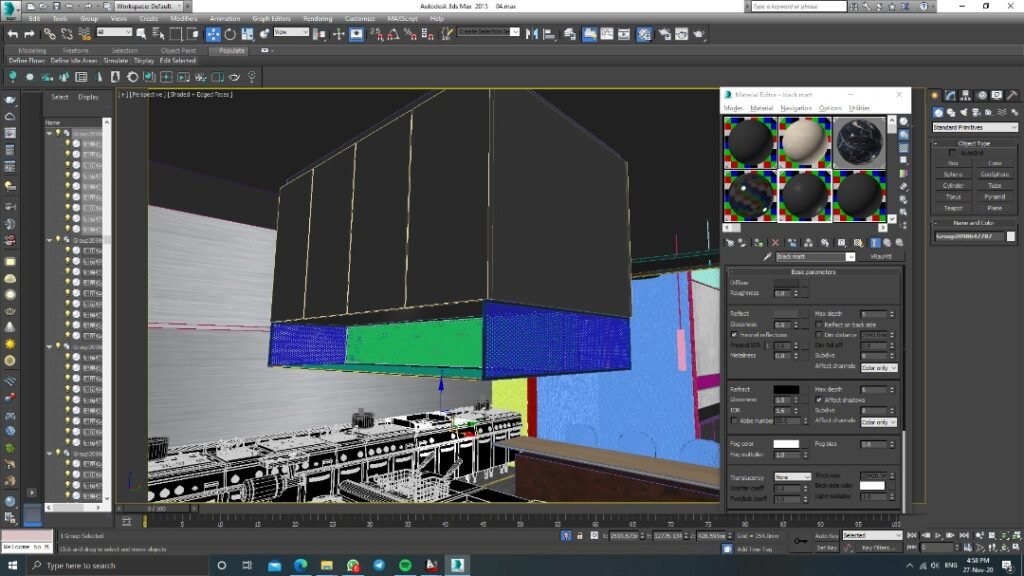
Task: Activate the Select and Move tool
Action: [213, 34]
